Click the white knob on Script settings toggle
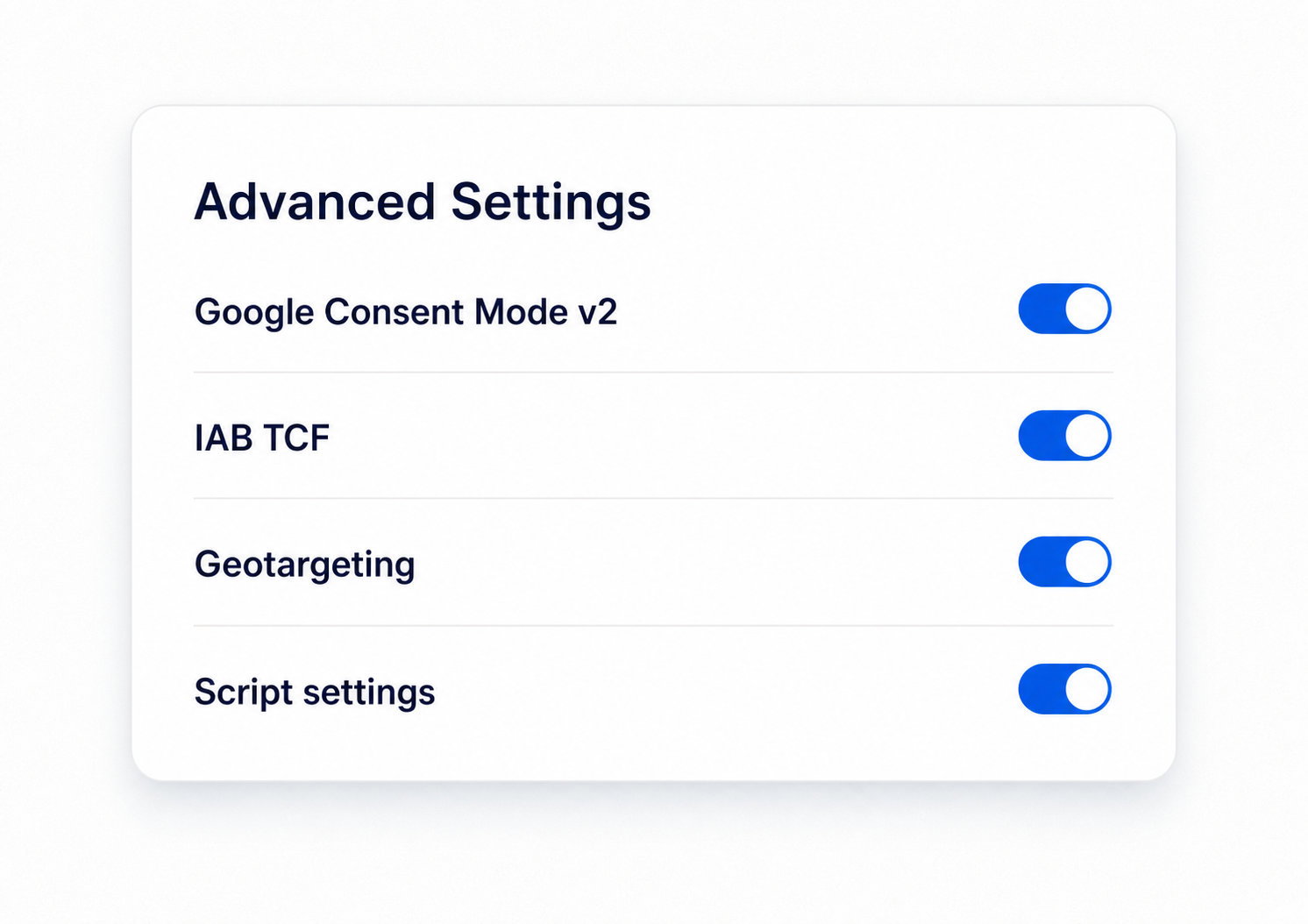Viewport: 1308px width, 924px height. 1087,689
